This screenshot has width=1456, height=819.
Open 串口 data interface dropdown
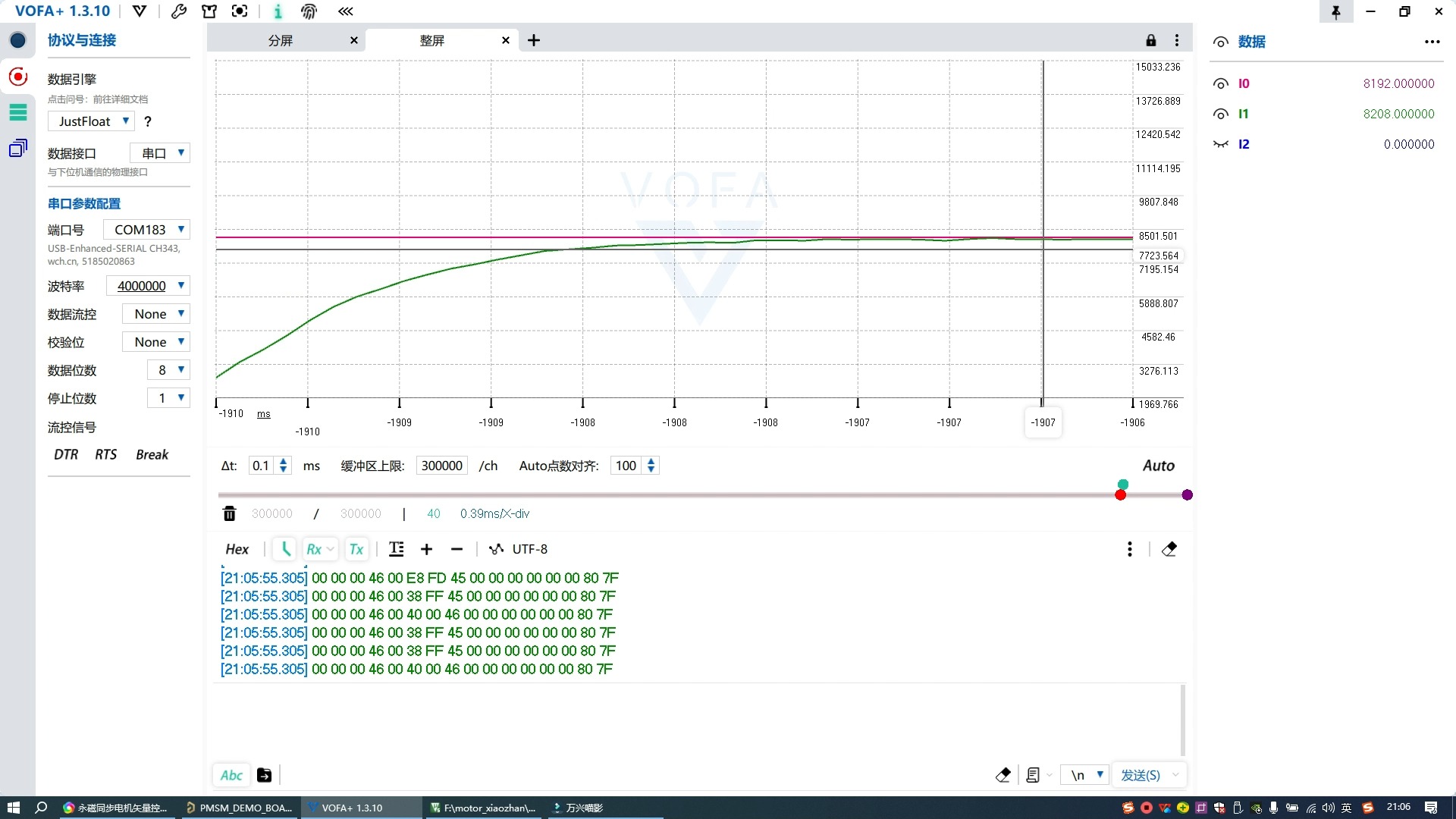[160, 153]
